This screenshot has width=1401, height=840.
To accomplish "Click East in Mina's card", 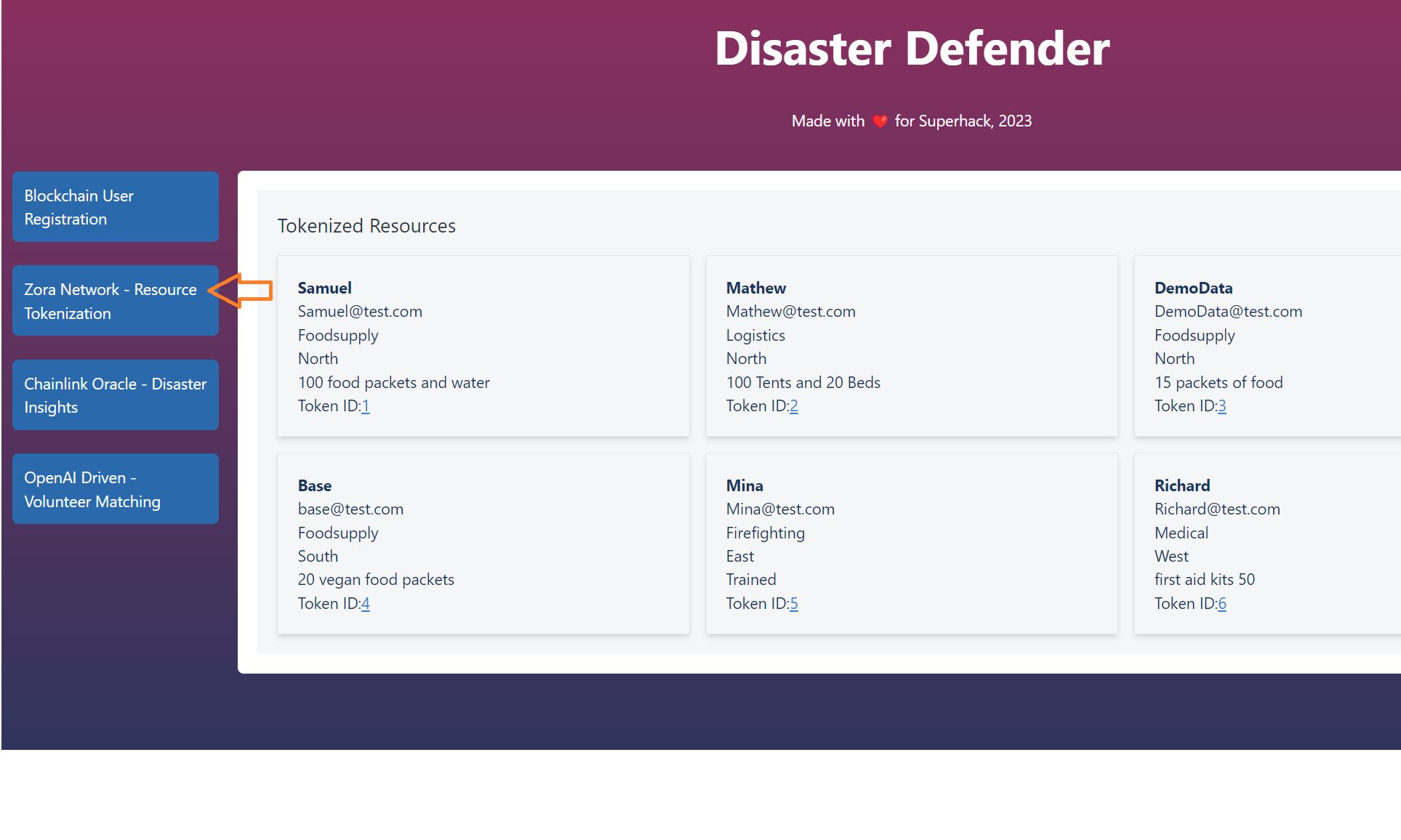I will click(740, 556).
